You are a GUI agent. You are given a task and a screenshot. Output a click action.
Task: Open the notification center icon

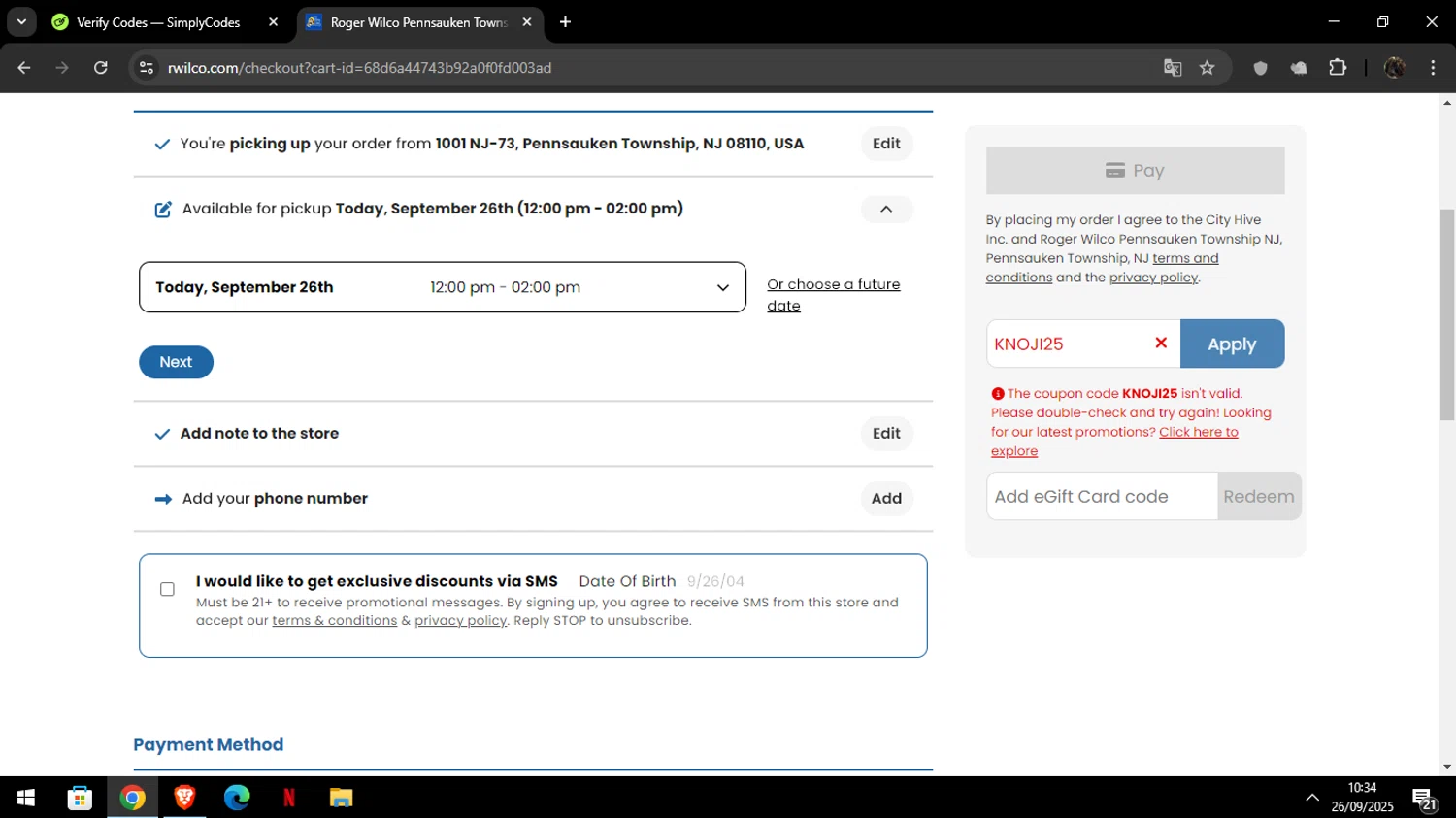(x=1425, y=800)
